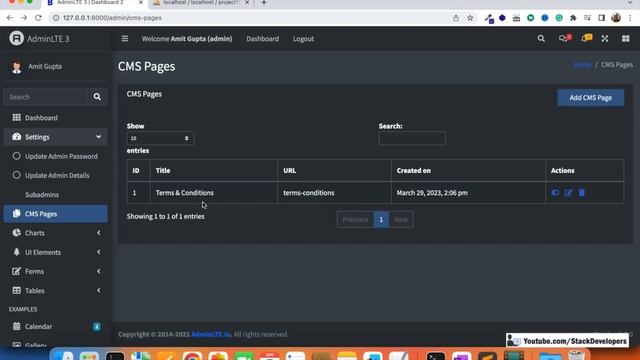Viewport: 640px width, 360px height.
Task: Toggle fullscreen mode icon
Action: point(604,38)
